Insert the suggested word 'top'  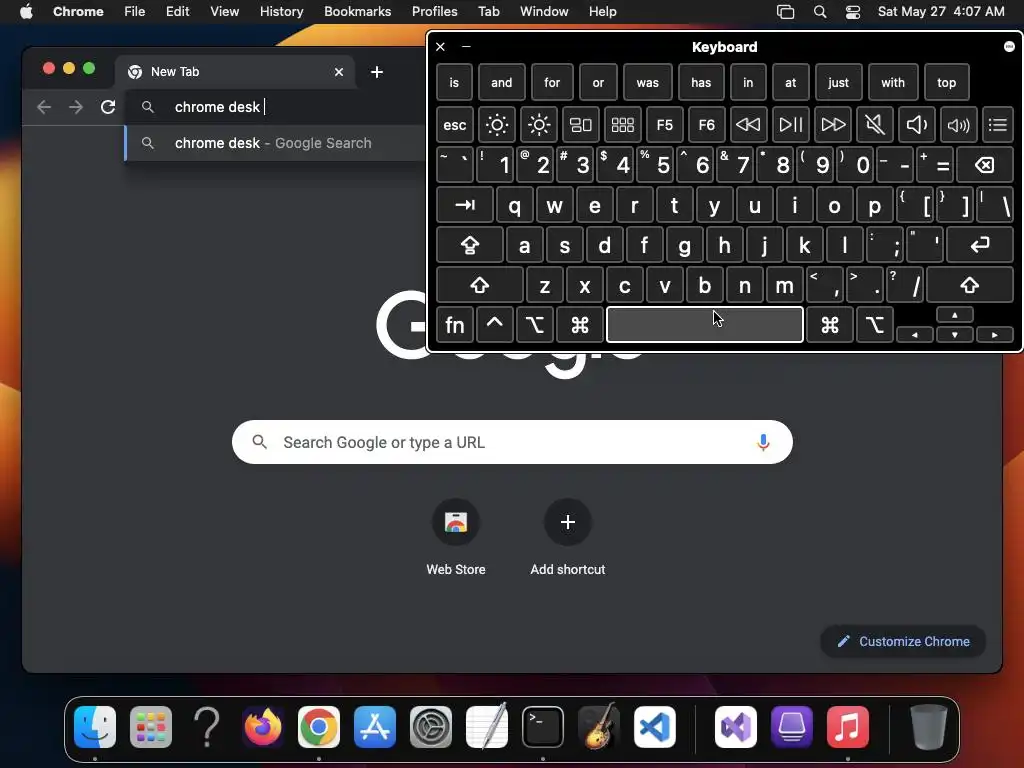pyautogui.click(x=946, y=82)
